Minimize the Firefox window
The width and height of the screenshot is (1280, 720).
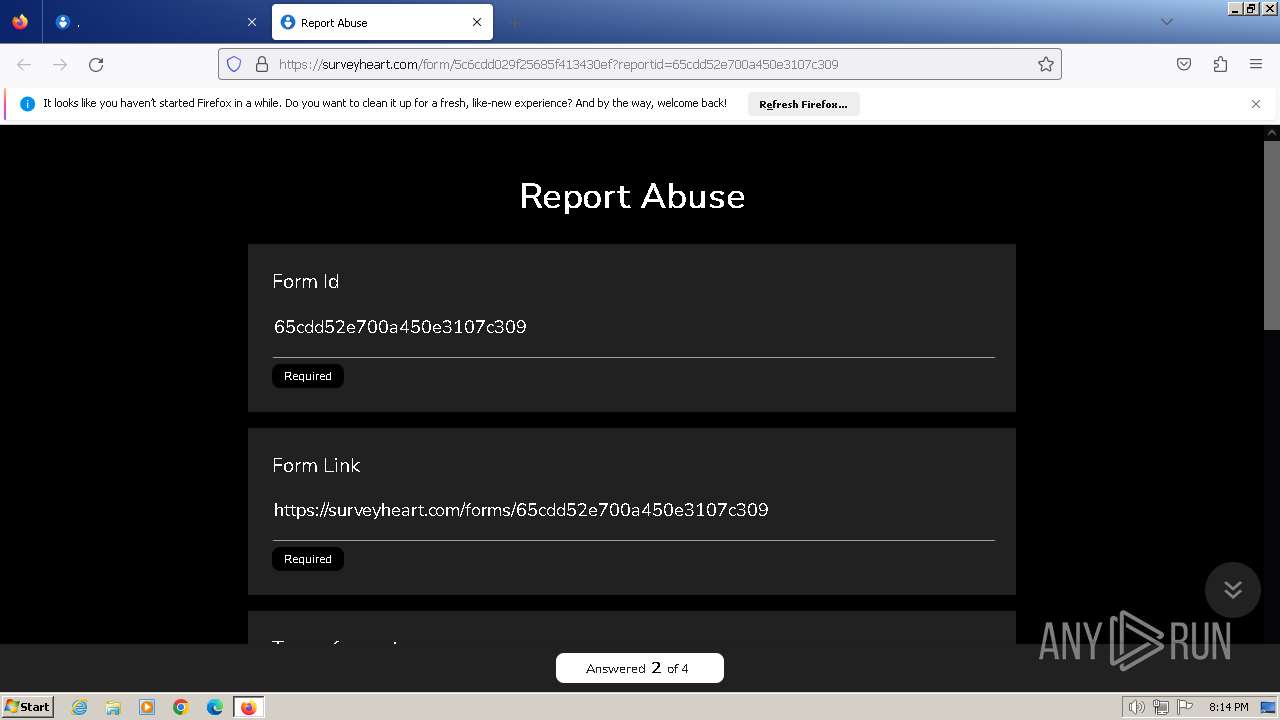click(x=1235, y=8)
